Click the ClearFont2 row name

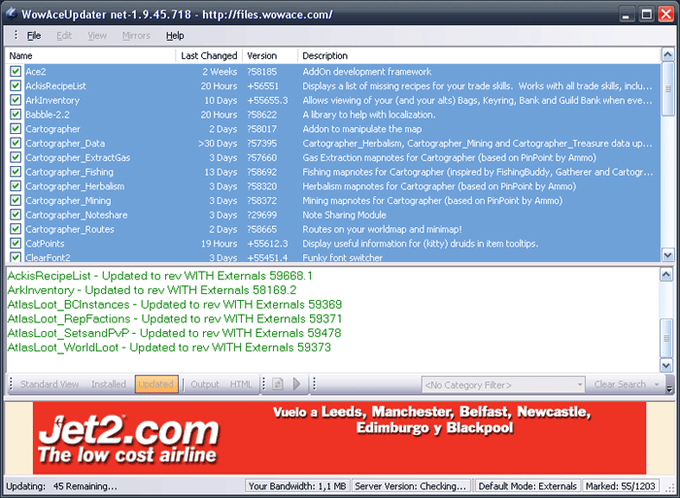click(x=48, y=257)
